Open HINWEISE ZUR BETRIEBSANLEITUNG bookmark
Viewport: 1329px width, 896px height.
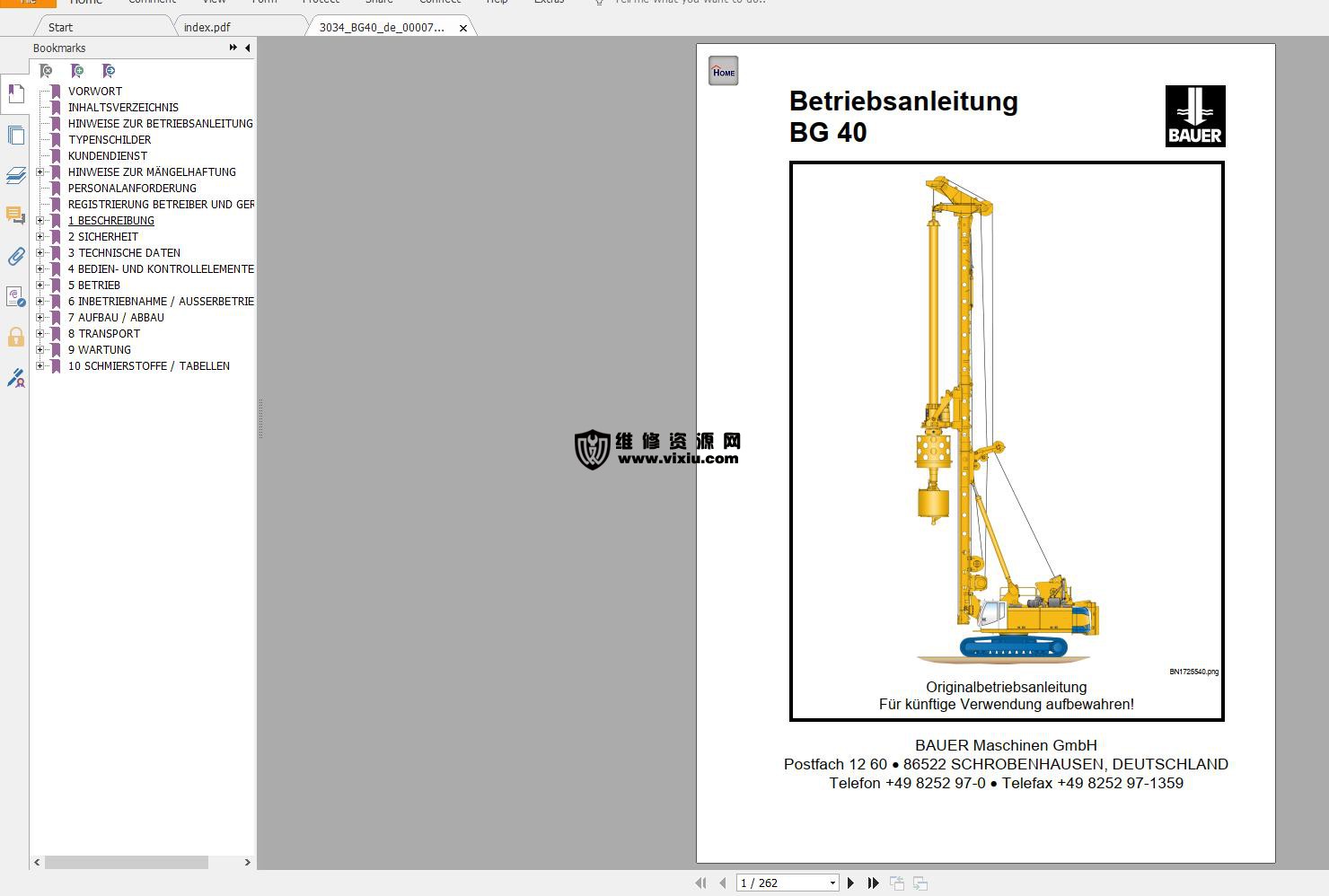point(161,123)
